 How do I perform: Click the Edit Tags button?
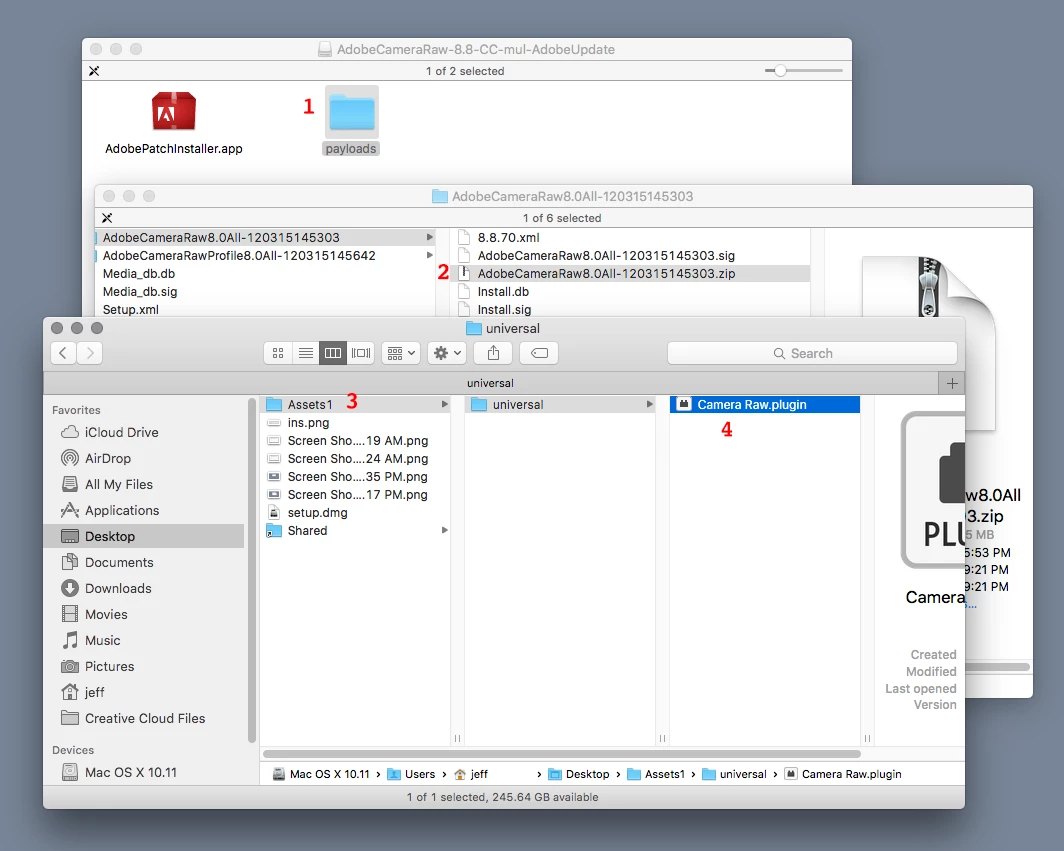(x=539, y=353)
